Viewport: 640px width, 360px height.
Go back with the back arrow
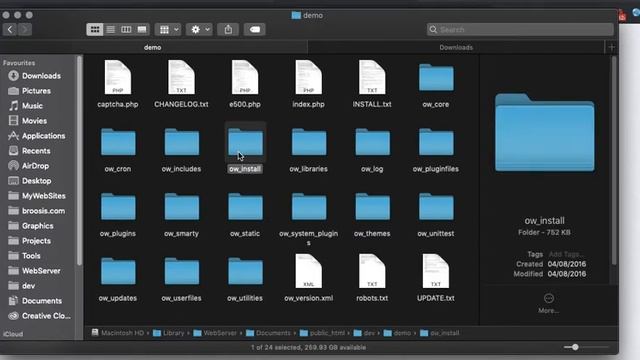[x=10, y=29]
